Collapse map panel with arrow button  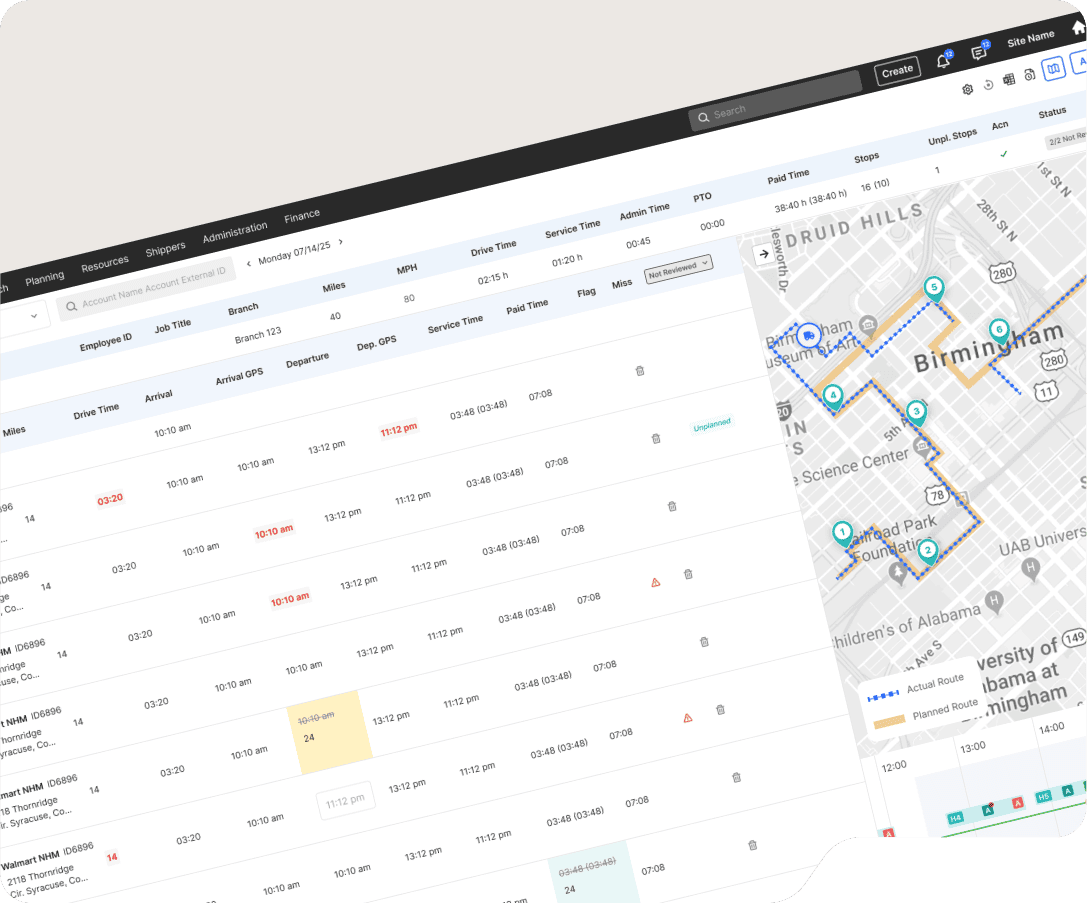click(x=764, y=254)
